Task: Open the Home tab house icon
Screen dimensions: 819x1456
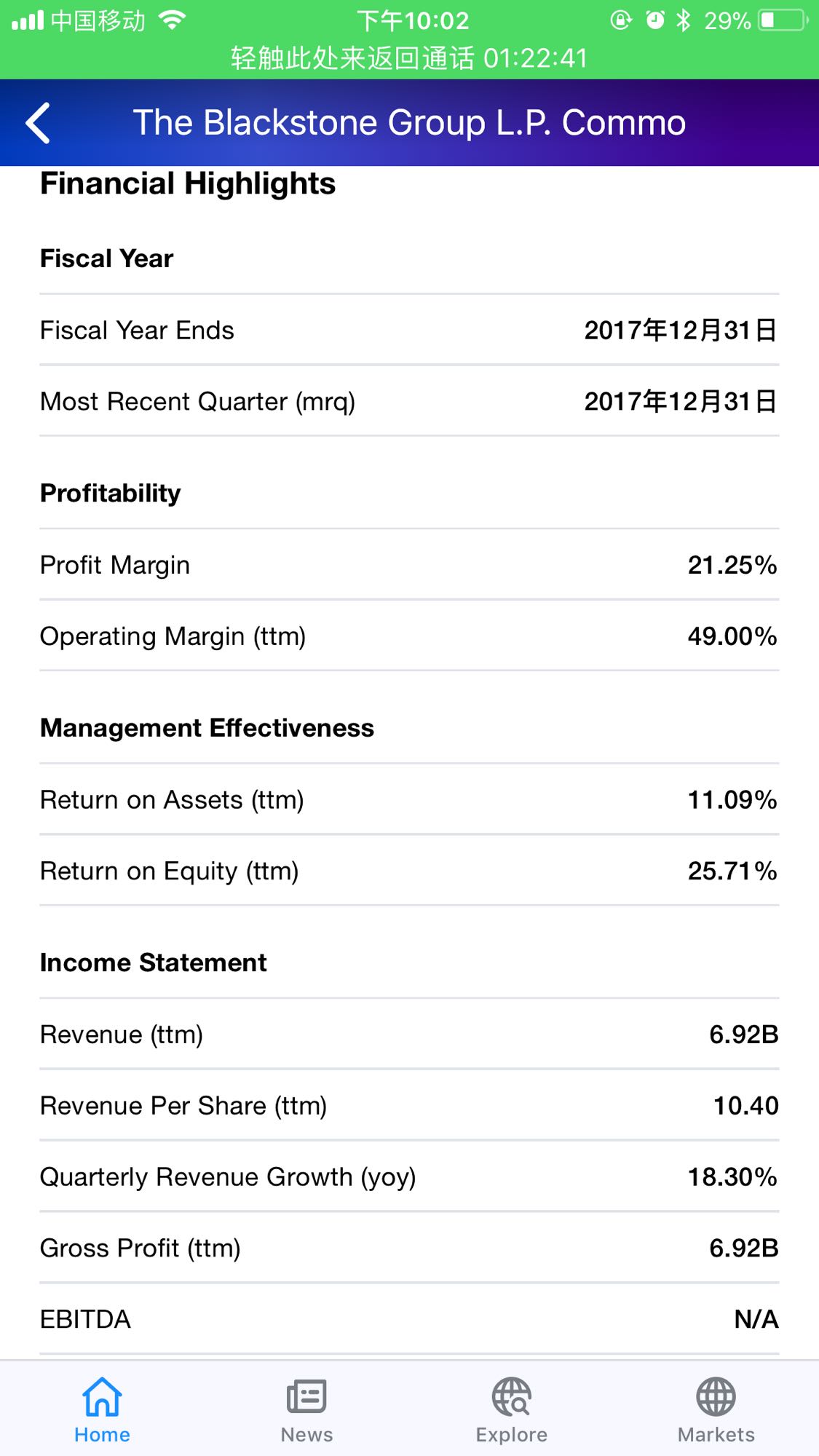Action: click(102, 1397)
